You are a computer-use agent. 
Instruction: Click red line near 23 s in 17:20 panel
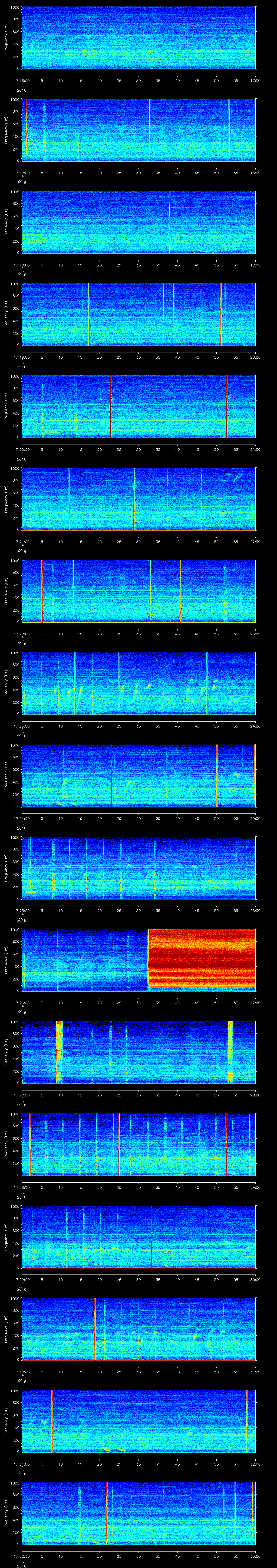(x=111, y=407)
